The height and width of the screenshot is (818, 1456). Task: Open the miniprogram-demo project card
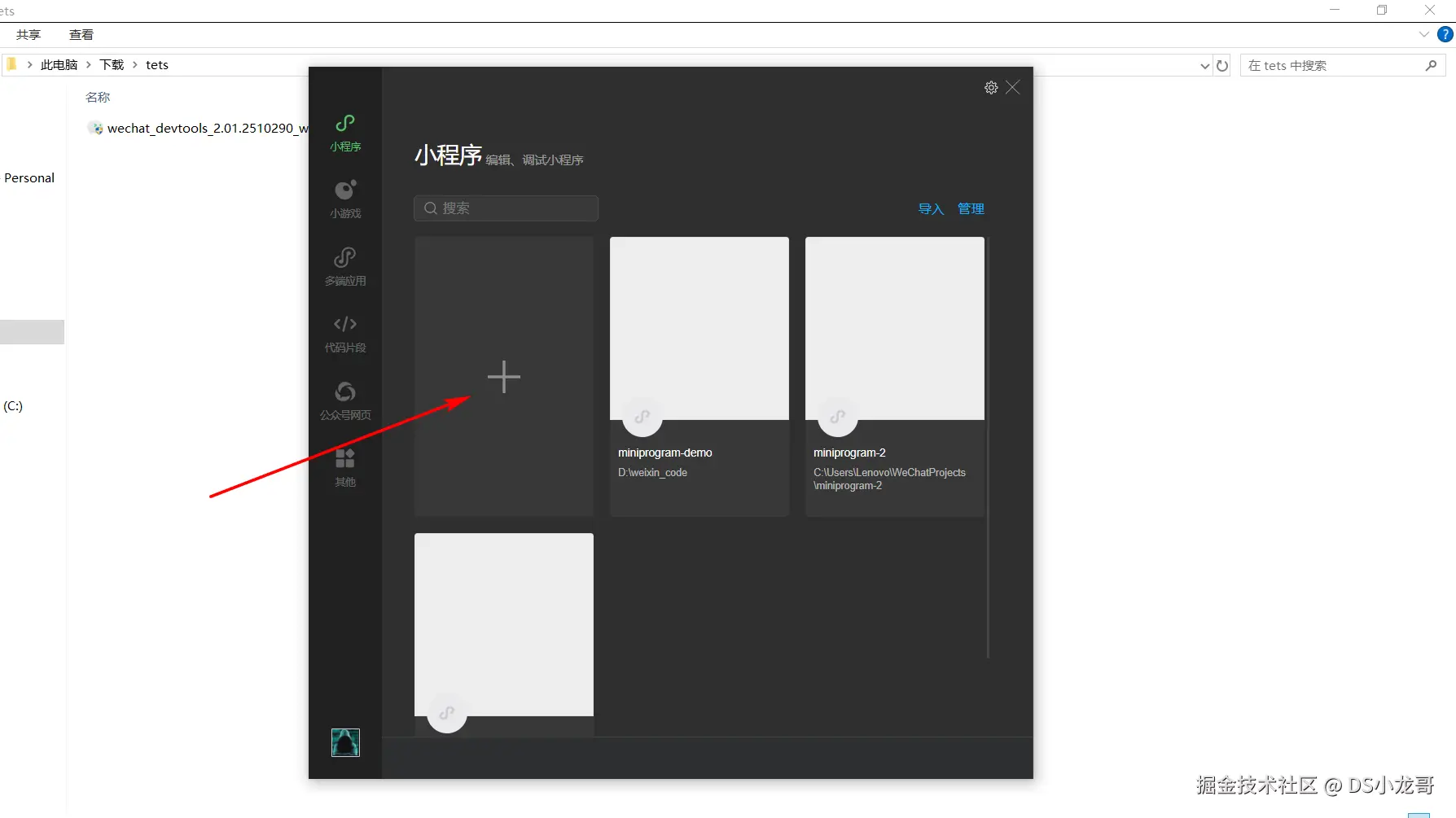pos(699,376)
